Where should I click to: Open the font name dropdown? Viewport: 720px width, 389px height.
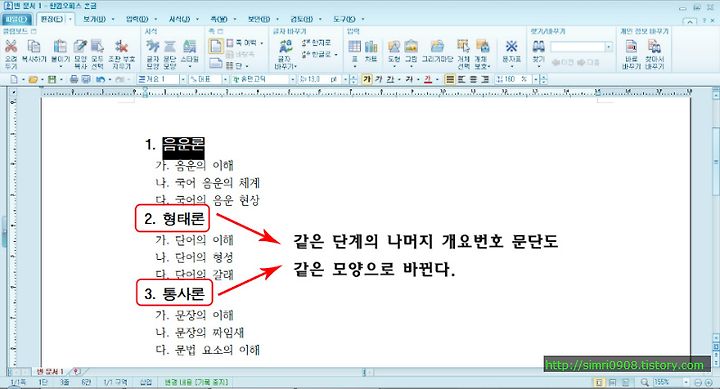tap(292, 79)
